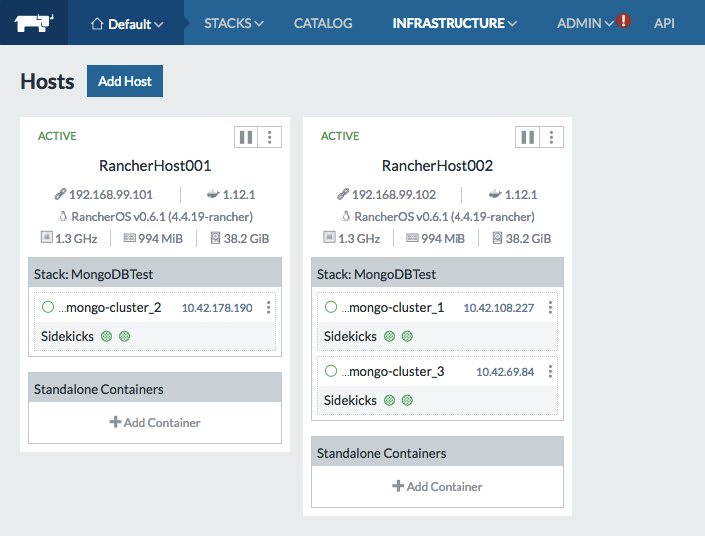Click disk storage icon on RancherHost002
This screenshot has height=536, width=705.
(497, 238)
